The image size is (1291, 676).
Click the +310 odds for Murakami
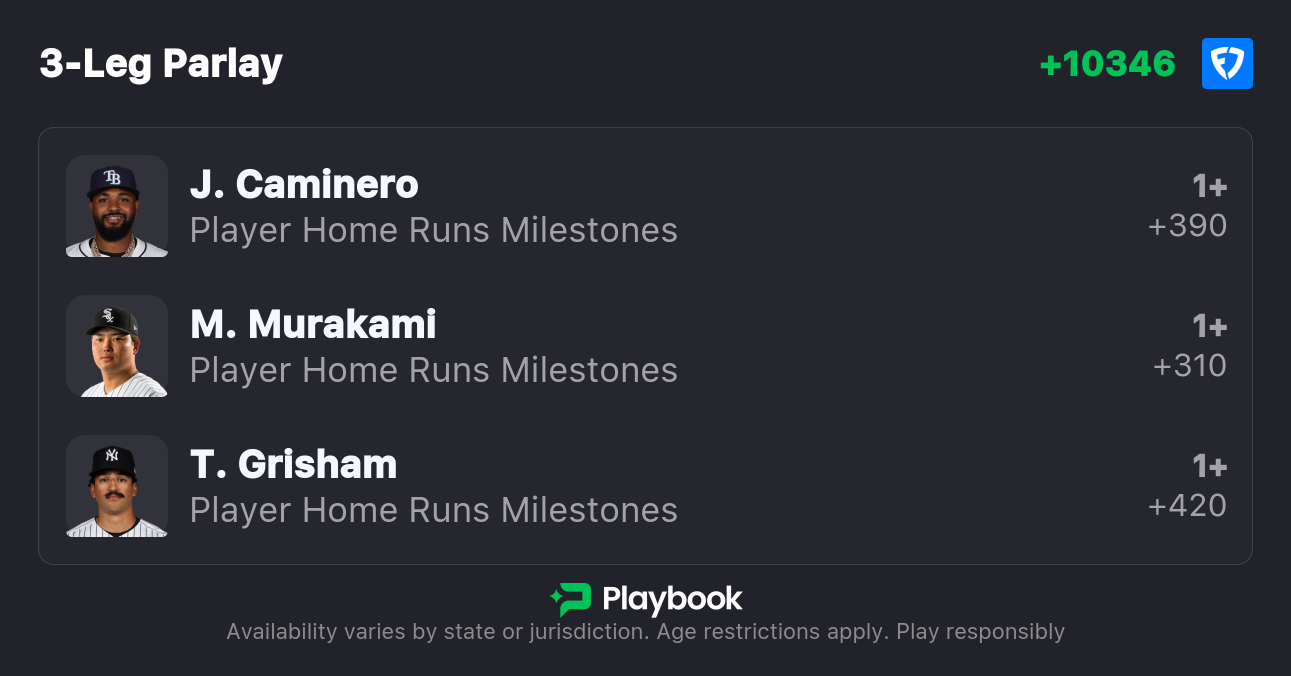(1189, 366)
